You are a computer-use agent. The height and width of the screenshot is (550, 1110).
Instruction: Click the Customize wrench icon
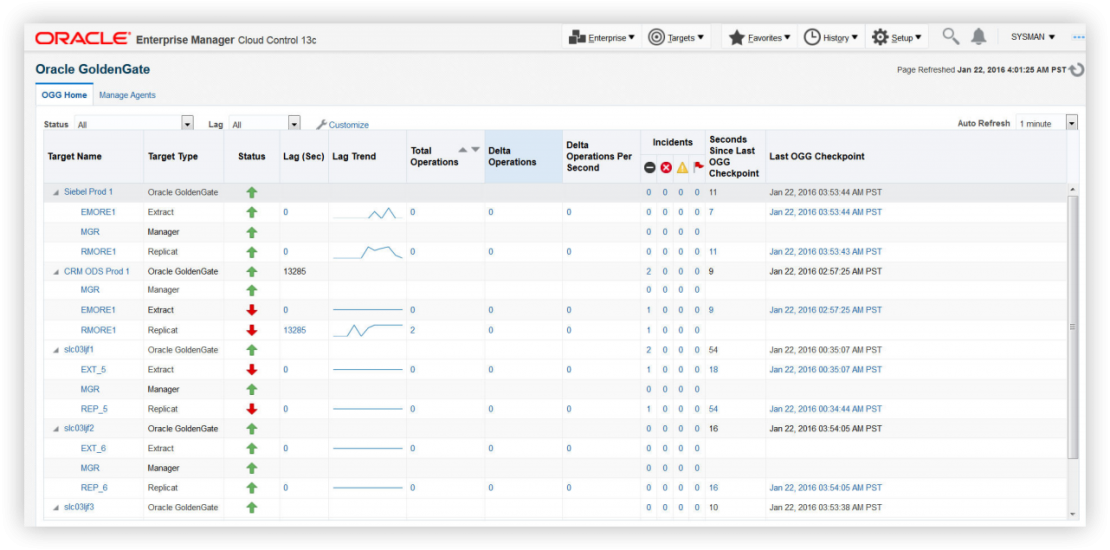coord(322,125)
